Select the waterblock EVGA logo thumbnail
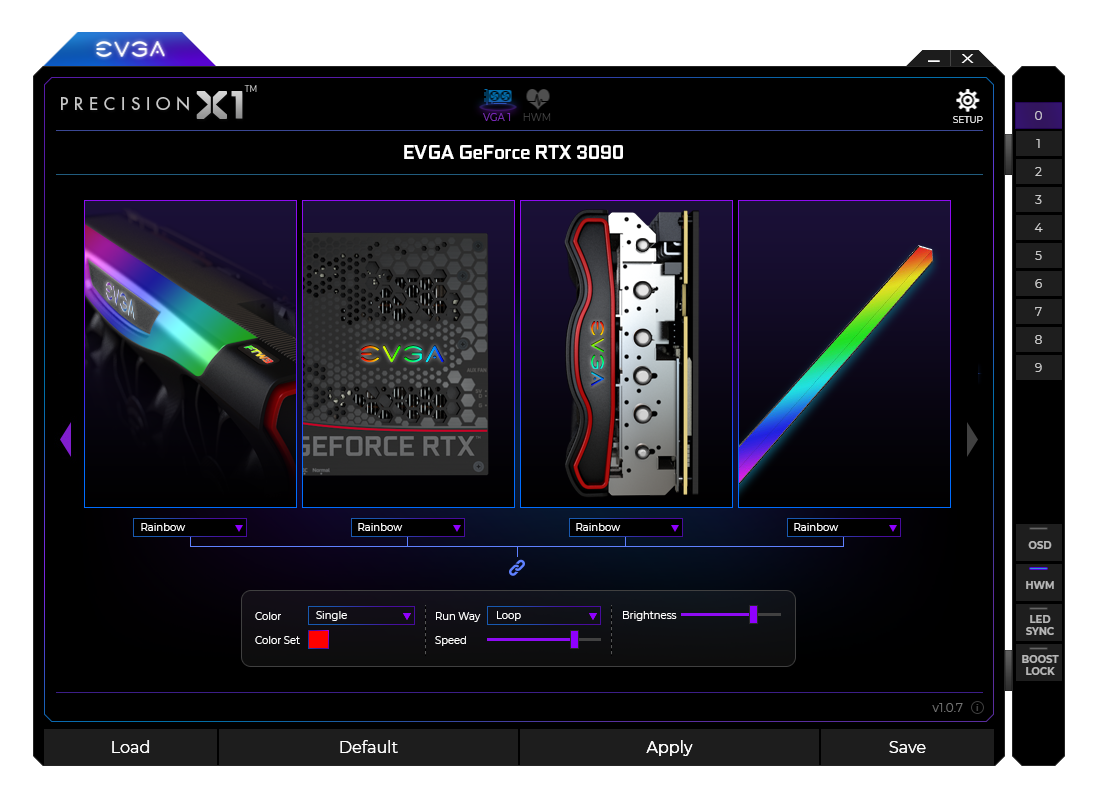1099x811 pixels. click(627, 354)
